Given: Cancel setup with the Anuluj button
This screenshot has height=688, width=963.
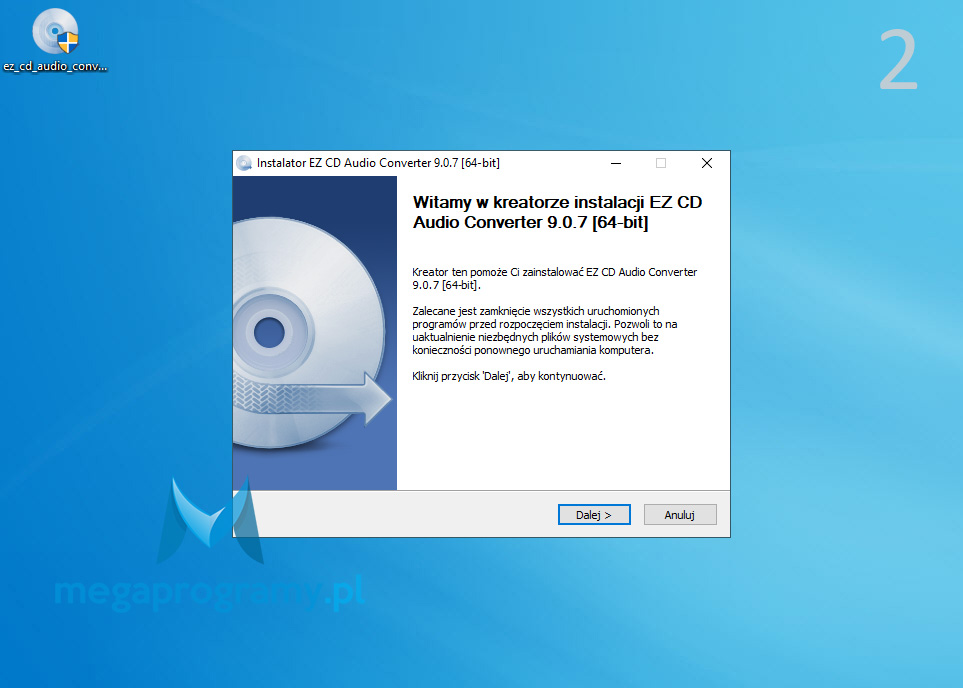Looking at the screenshot, I should pyautogui.click(x=680, y=515).
